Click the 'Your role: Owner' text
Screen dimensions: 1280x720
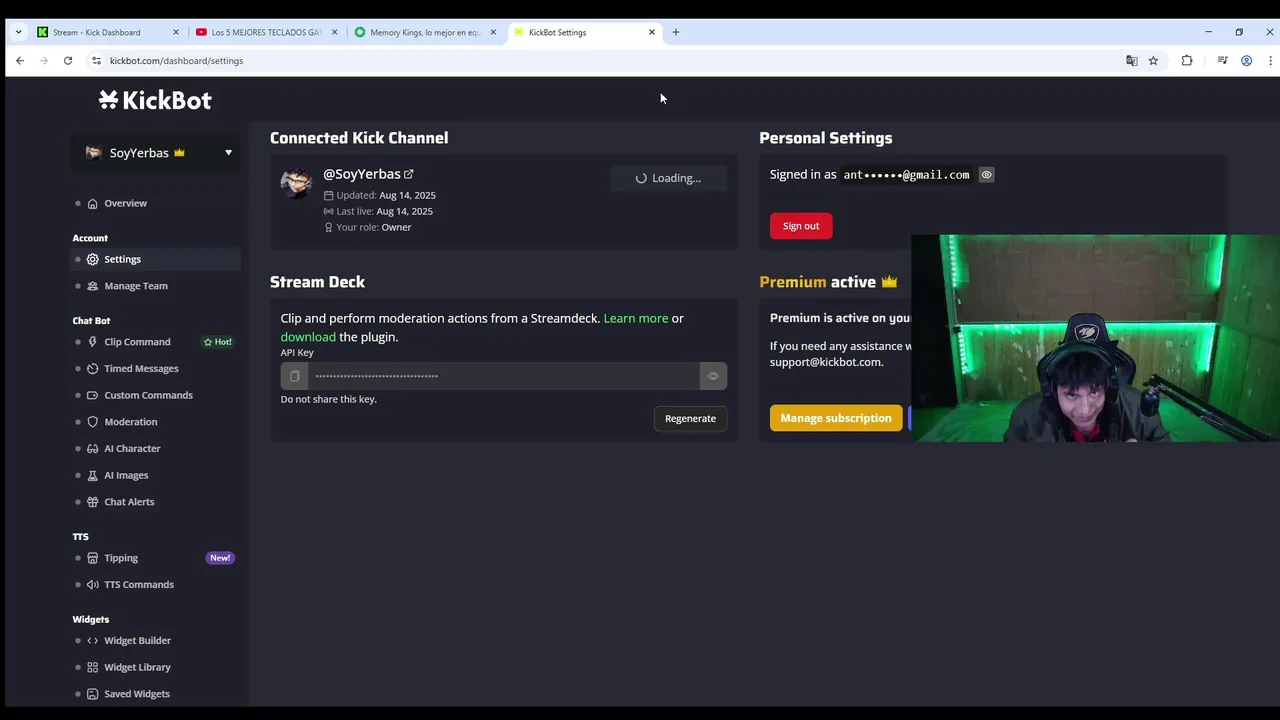point(374,227)
